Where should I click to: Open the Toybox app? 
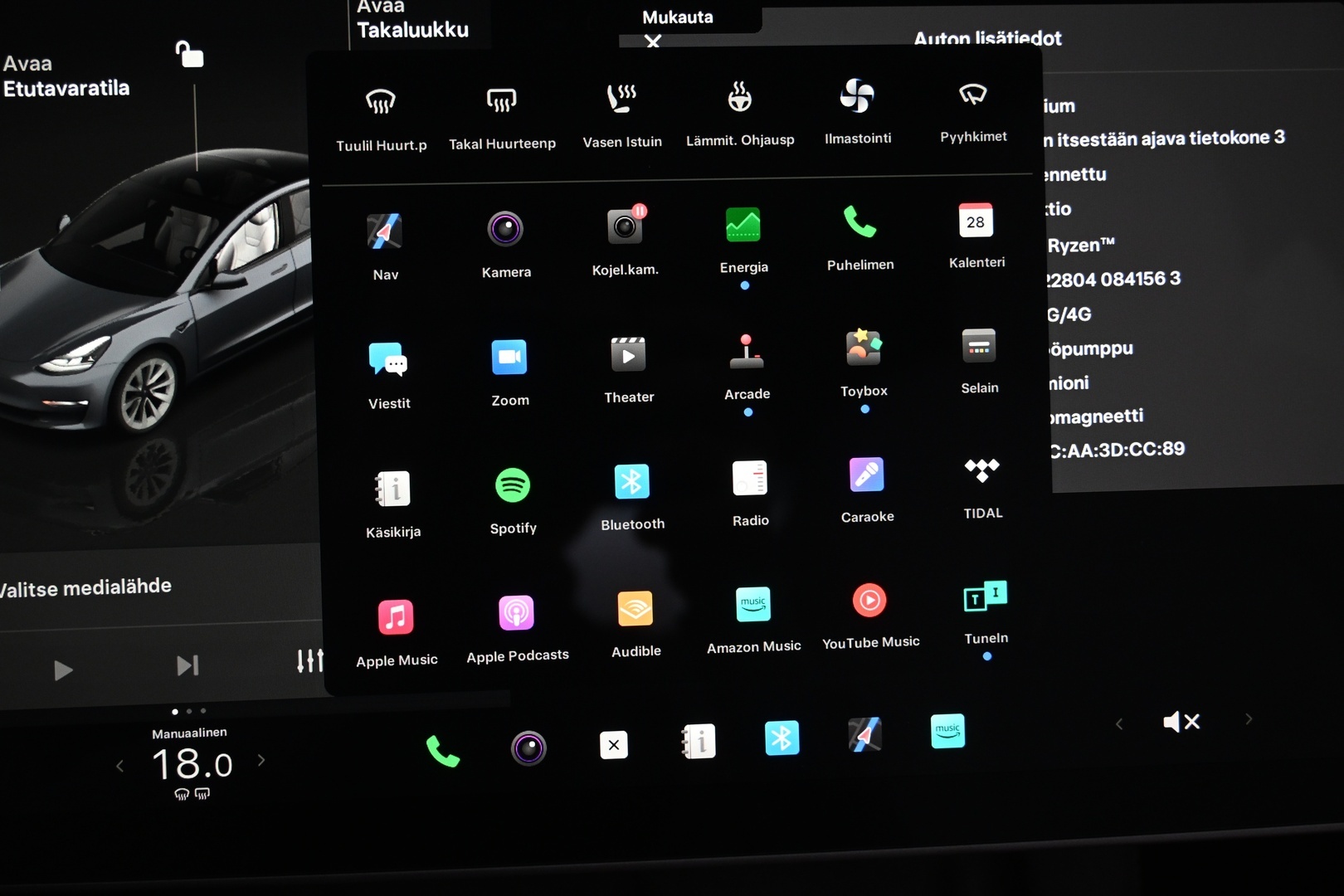pyautogui.click(x=864, y=364)
